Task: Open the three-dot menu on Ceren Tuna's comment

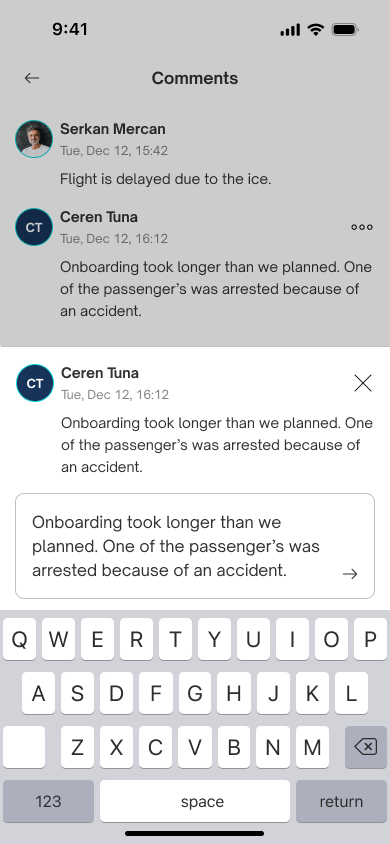Action: click(x=362, y=227)
